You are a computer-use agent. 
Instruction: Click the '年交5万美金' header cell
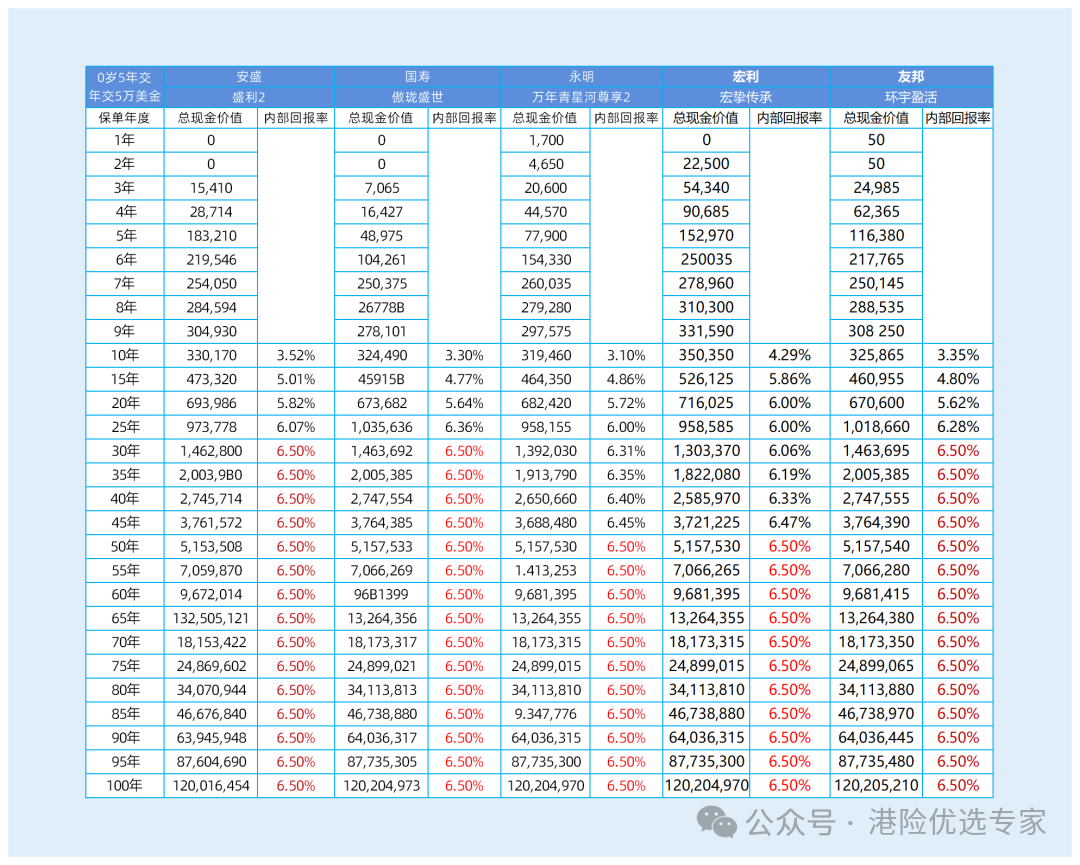(x=125, y=96)
